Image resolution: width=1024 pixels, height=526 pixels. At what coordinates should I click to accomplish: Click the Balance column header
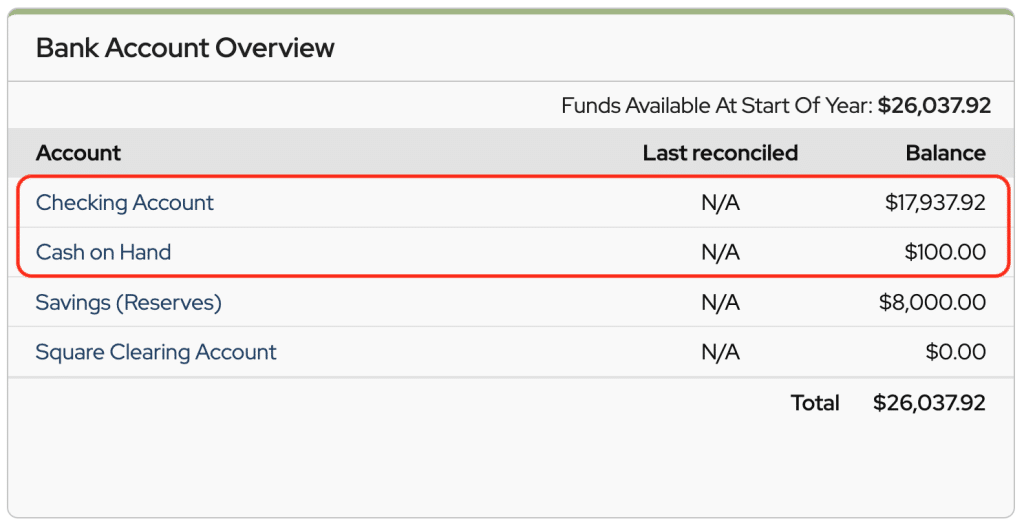click(946, 153)
